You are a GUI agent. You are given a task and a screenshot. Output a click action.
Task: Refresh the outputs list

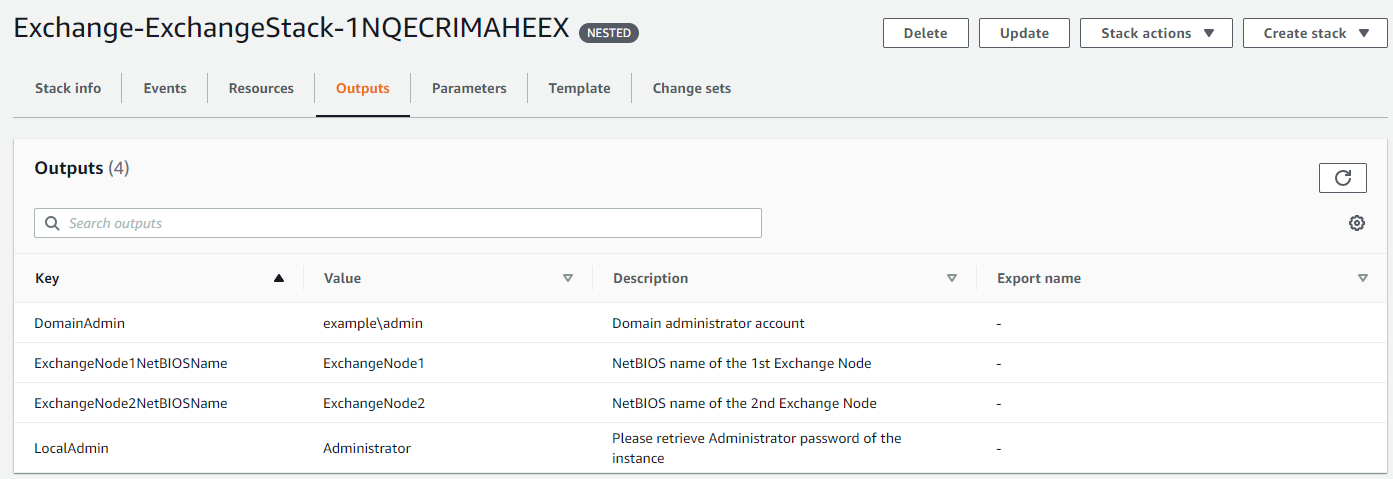(x=1343, y=178)
